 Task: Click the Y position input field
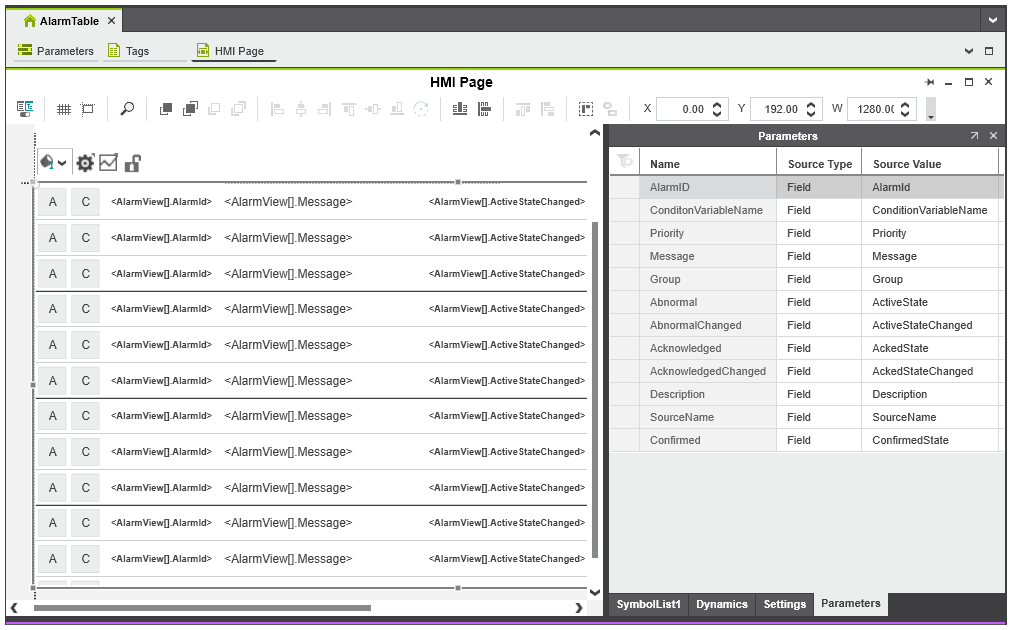coord(780,109)
